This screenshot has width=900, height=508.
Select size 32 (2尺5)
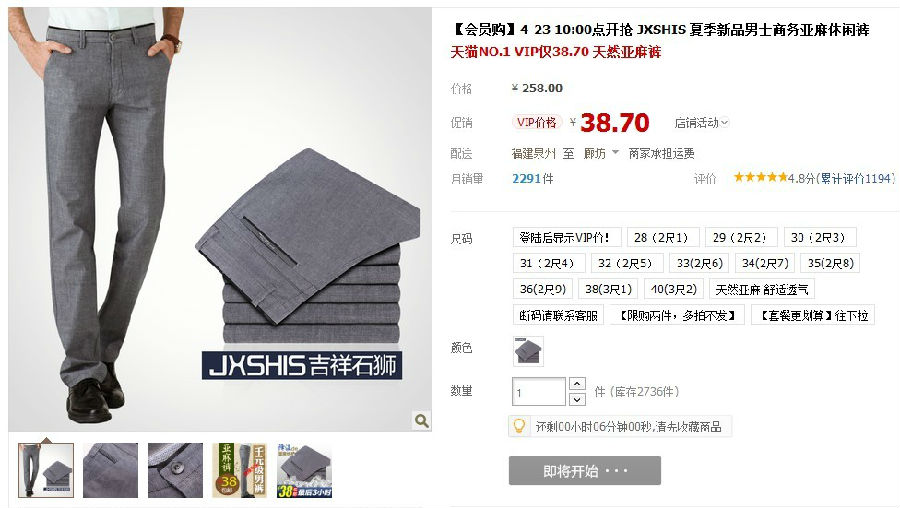coord(624,263)
